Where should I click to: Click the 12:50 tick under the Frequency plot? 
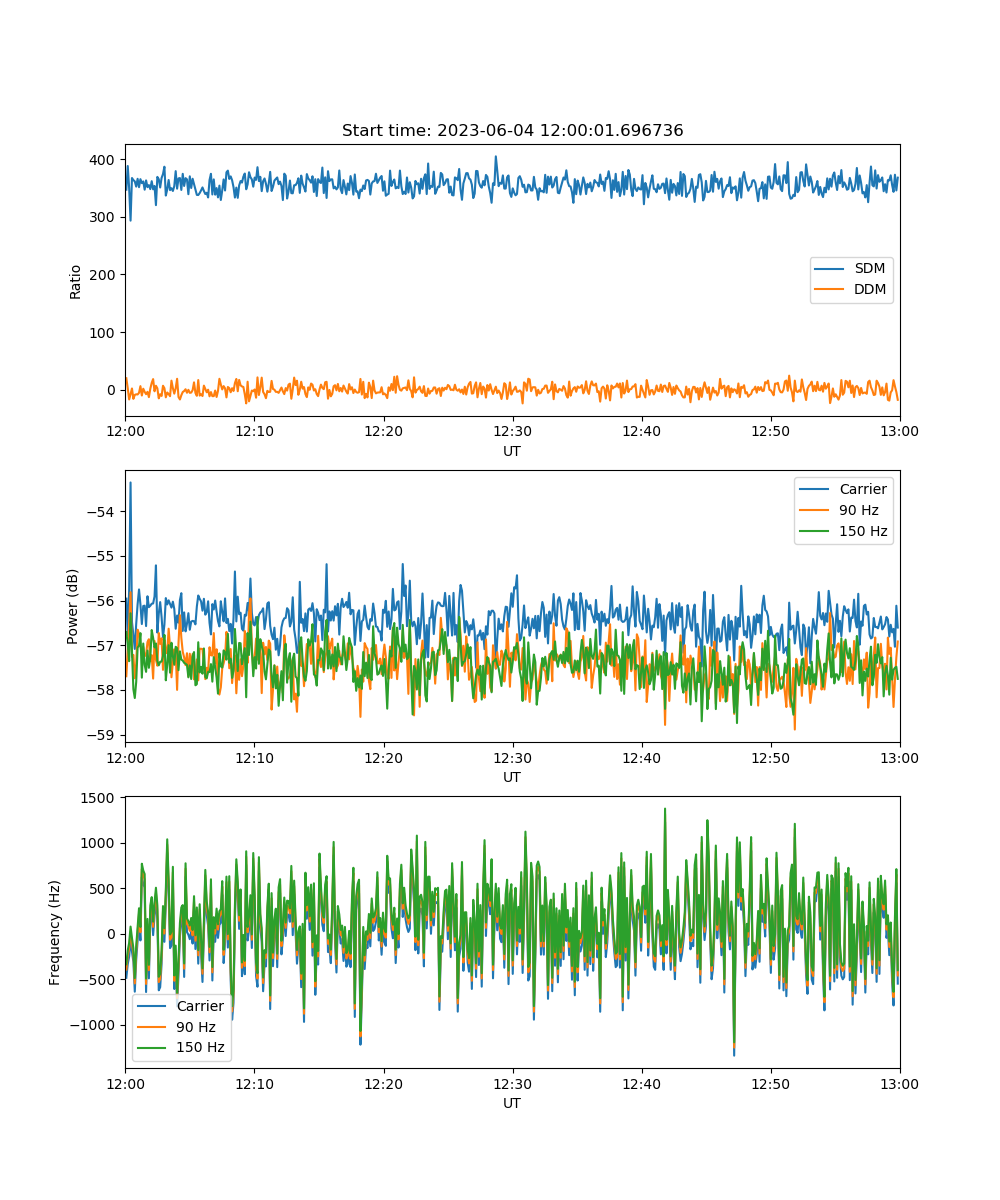click(770, 1083)
